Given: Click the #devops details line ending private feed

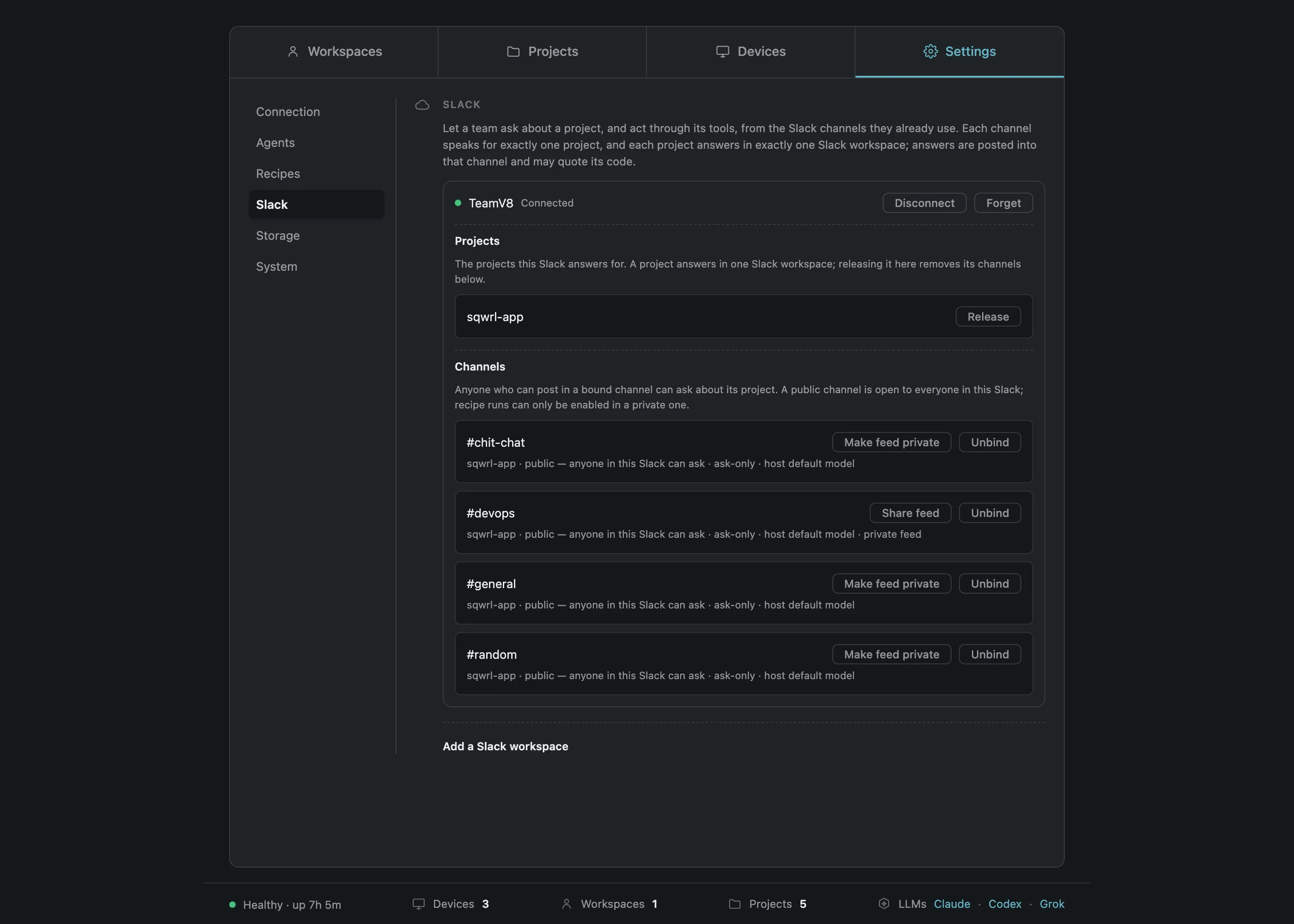Looking at the screenshot, I should click(x=694, y=534).
